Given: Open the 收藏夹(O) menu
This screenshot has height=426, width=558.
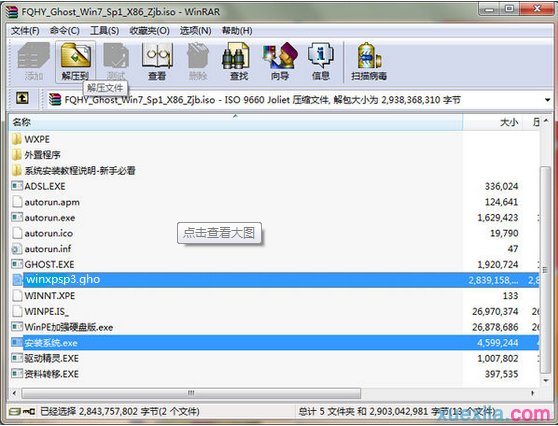Looking at the screenshot, I should (x=149, y=31).
